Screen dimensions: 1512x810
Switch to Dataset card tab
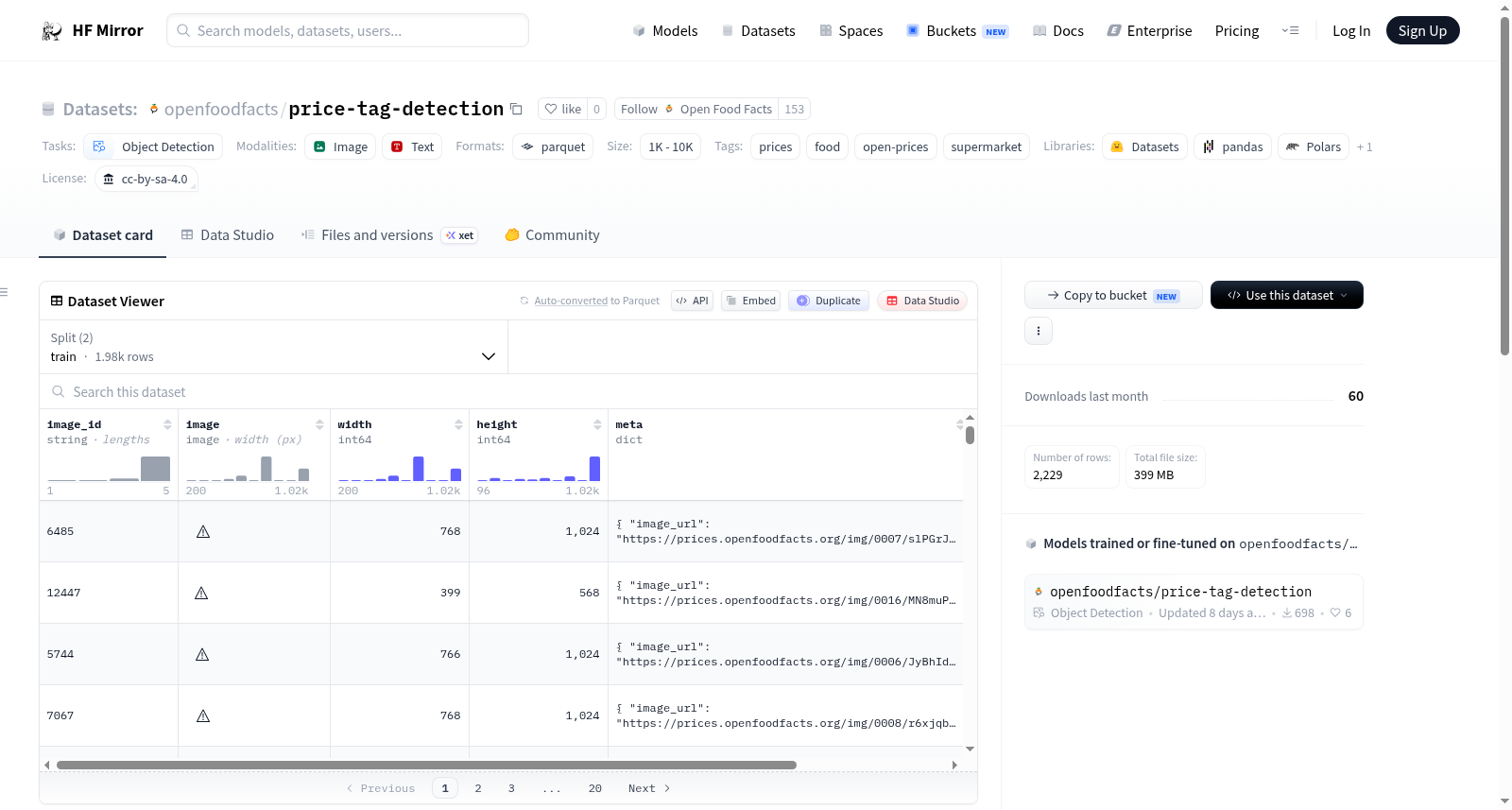pos(103,235)
